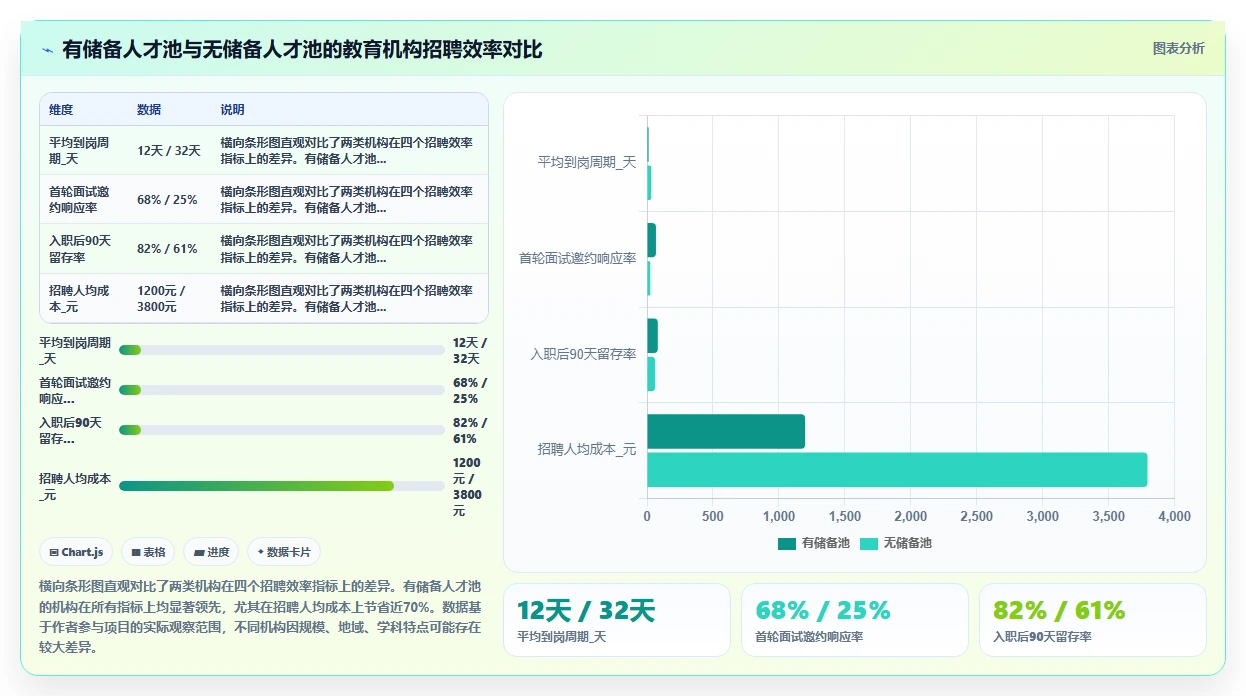Click the 招聘人均成本_元 progress bar

coord(282,486)
